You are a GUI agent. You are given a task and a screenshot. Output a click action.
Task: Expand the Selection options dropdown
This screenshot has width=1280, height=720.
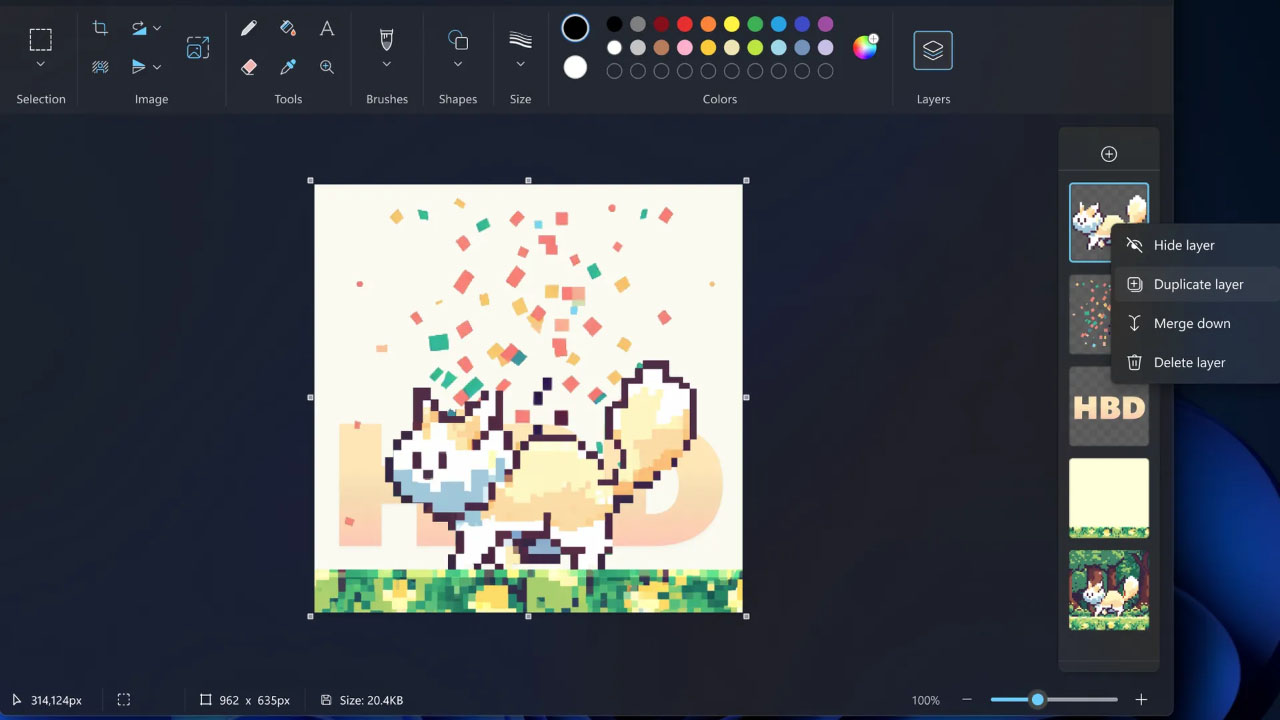point(40,64)
